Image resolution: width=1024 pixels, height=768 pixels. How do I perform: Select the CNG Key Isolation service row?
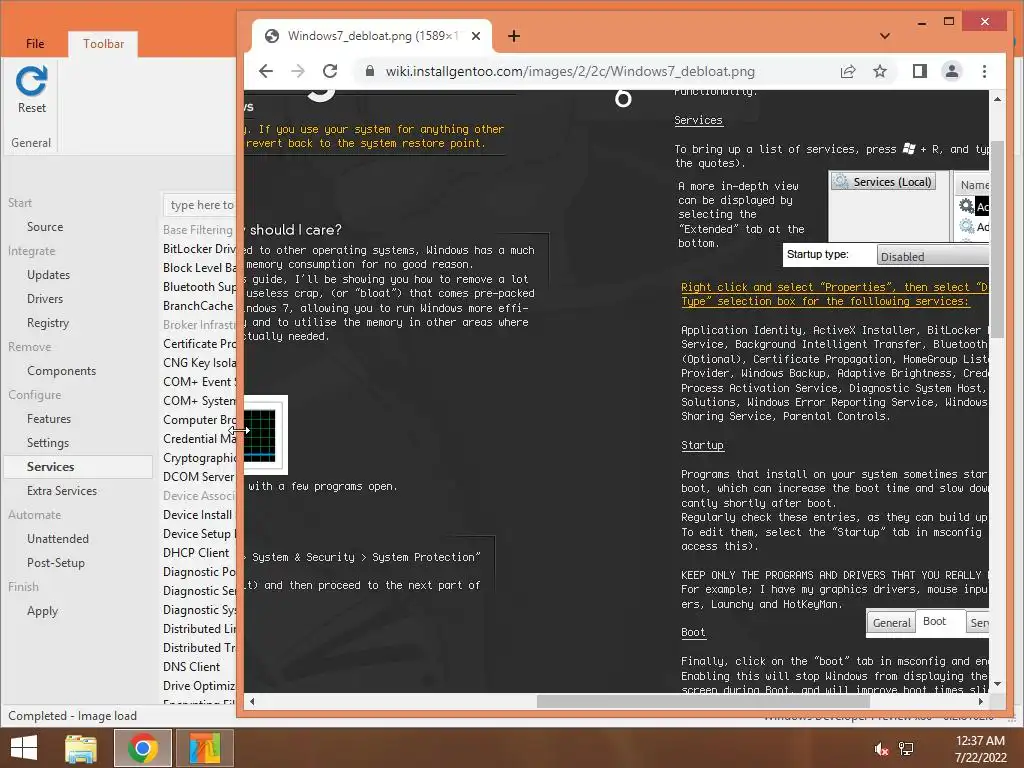pyautogui.click(x=199, y=362)
